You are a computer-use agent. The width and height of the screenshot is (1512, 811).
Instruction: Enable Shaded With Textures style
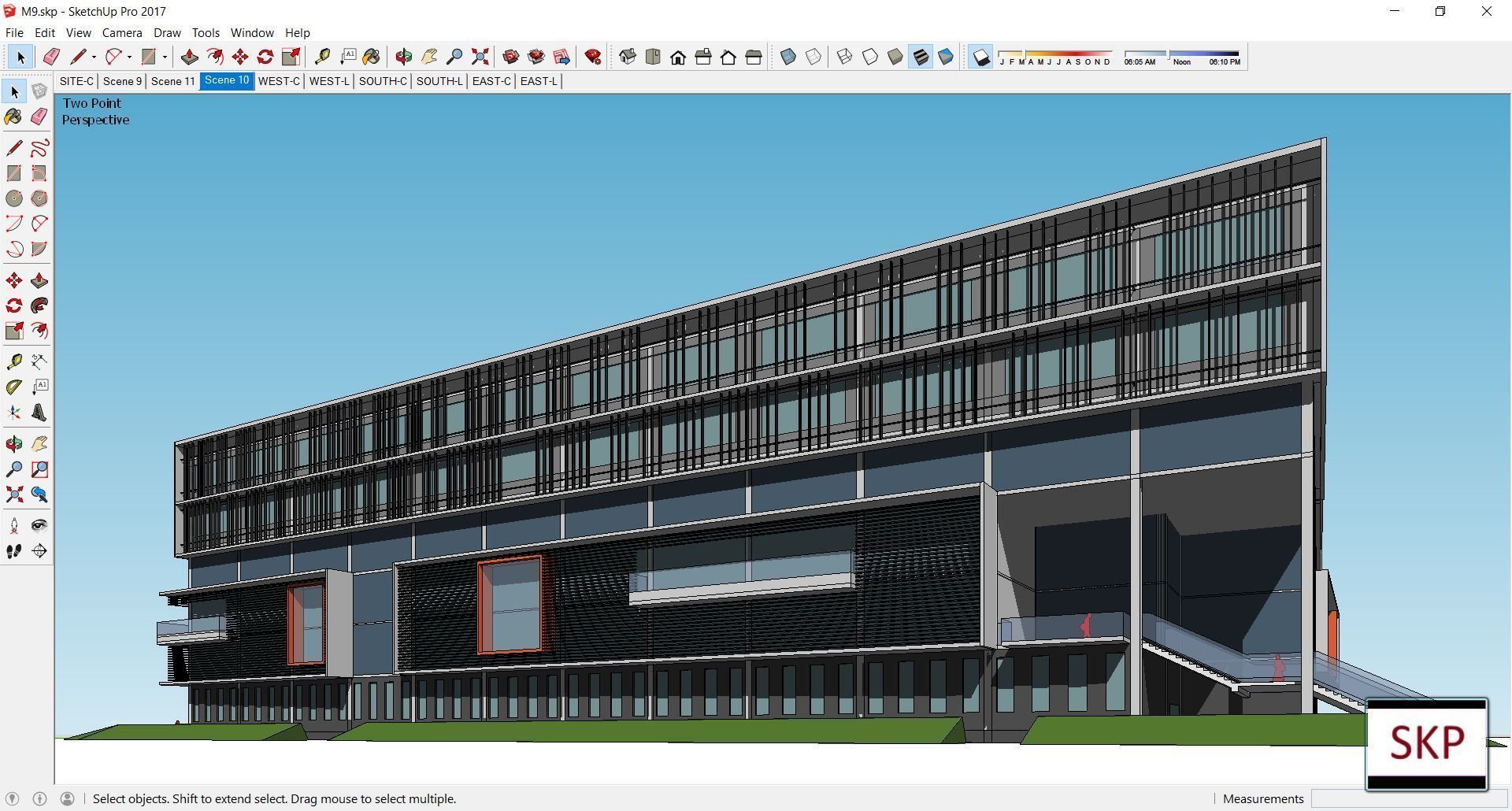921,57
